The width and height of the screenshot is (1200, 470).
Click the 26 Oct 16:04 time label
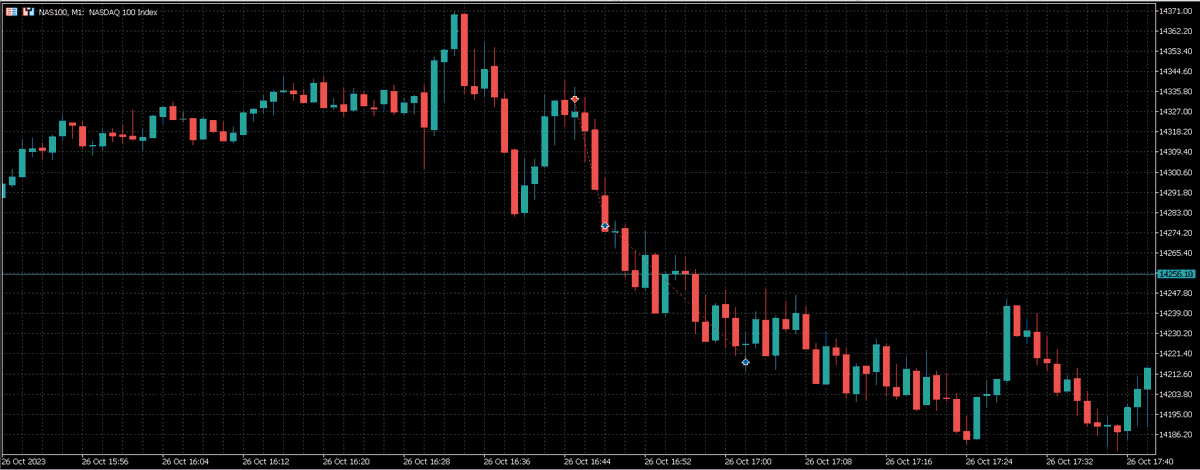(x=186, y=462)
